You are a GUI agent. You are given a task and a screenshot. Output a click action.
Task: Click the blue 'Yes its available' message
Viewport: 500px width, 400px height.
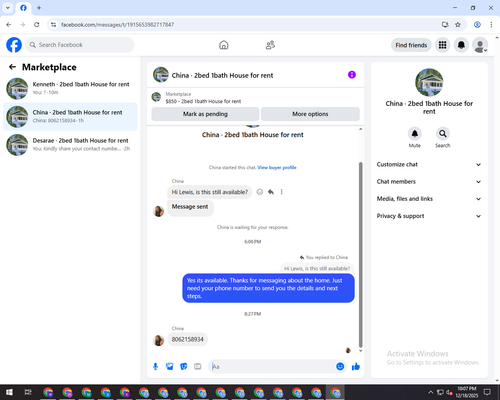point(268,288)
